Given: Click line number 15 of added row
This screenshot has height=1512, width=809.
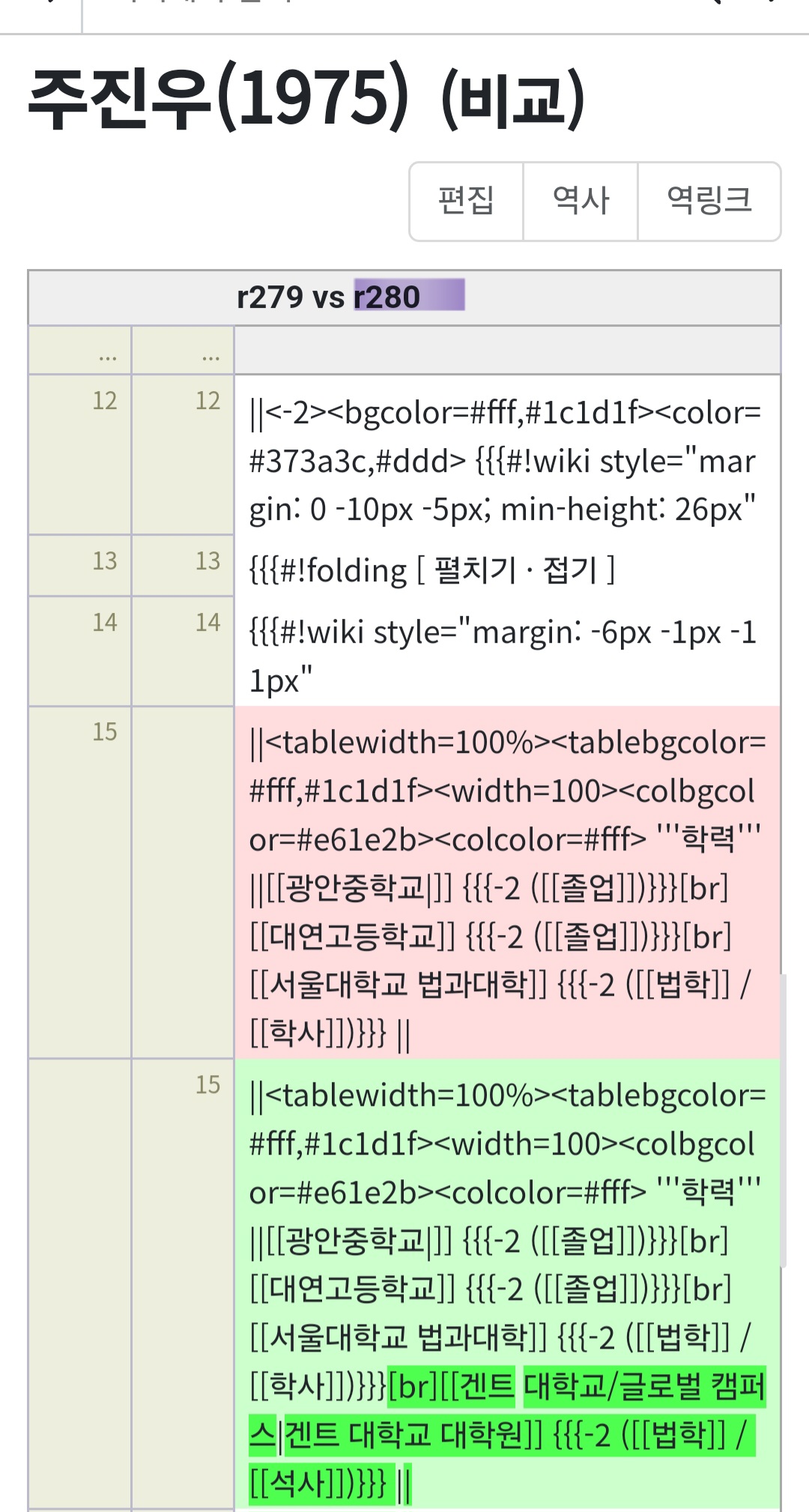Looking at the screenshot, I should point(208,1084).
